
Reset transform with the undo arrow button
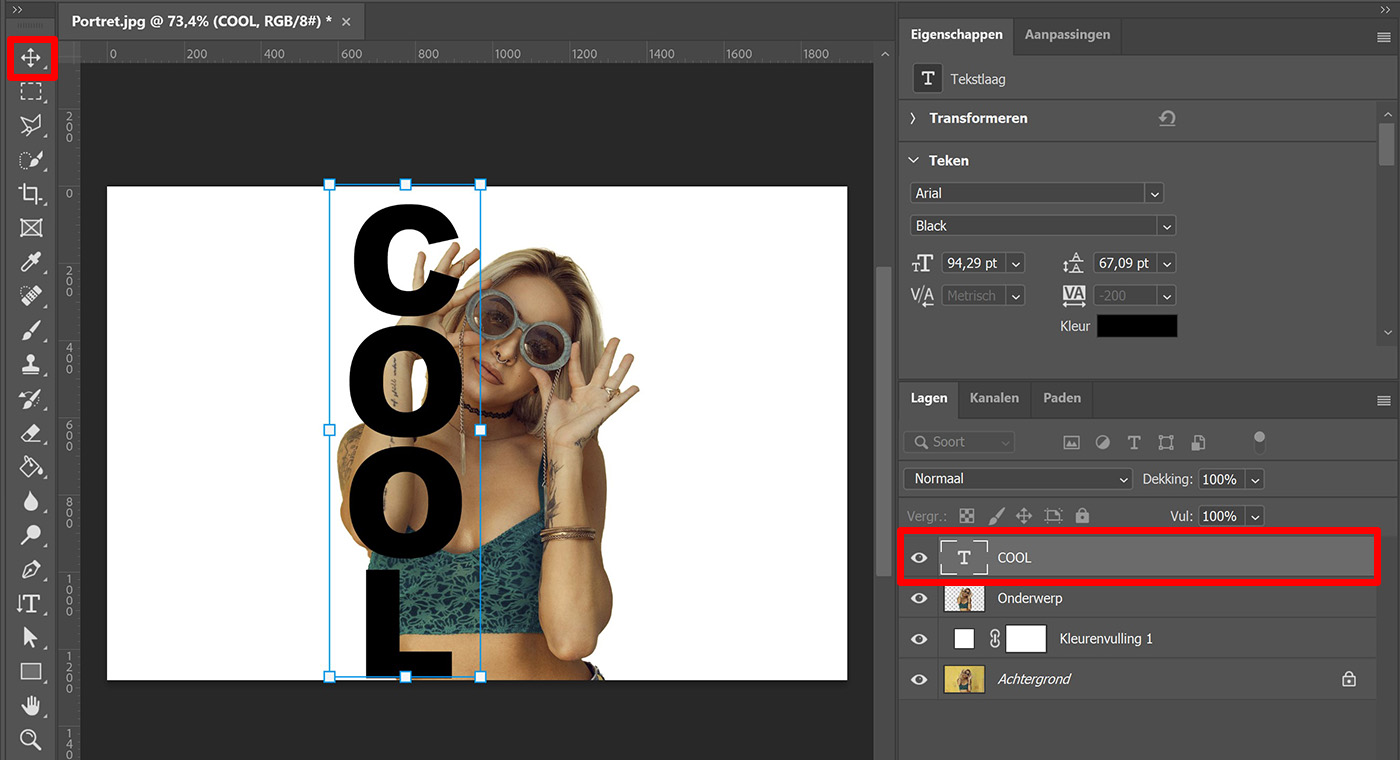[x=1167, y=118]
